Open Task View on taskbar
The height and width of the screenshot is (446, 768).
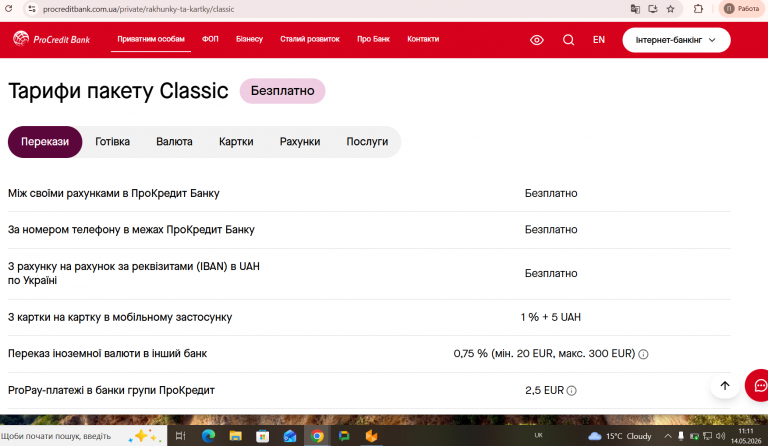pos(180,436)
